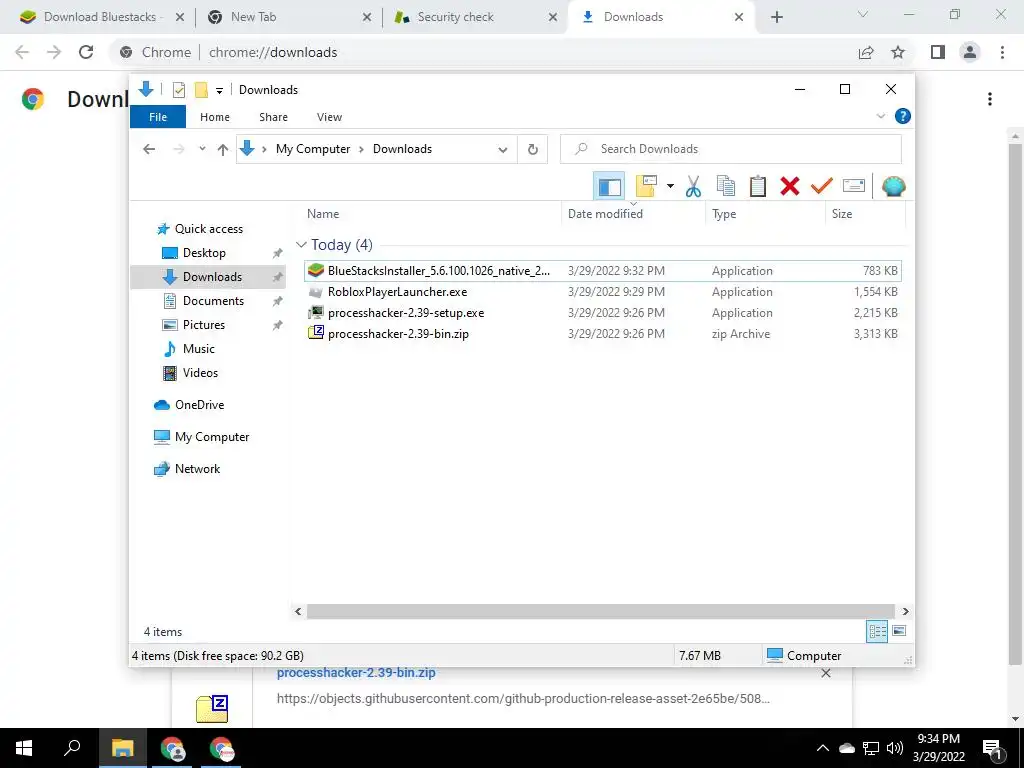The width and height of the screenshot is (1024, 768).
Task: Click the Properties quick access icon in title bar
Action: pyautogui.click(x=178, y=90)
